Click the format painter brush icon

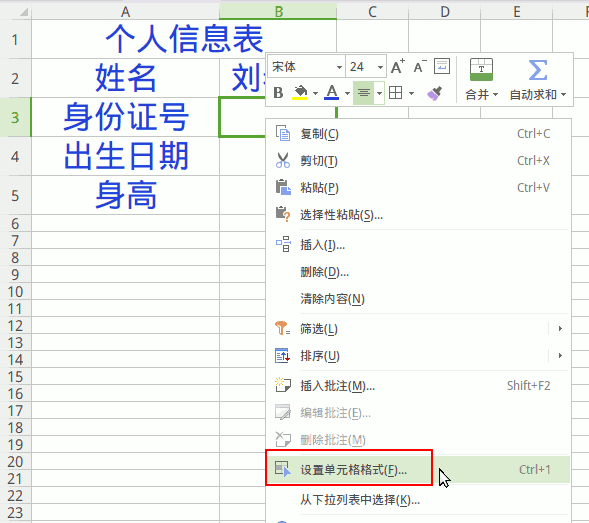(x=435, y=93)
